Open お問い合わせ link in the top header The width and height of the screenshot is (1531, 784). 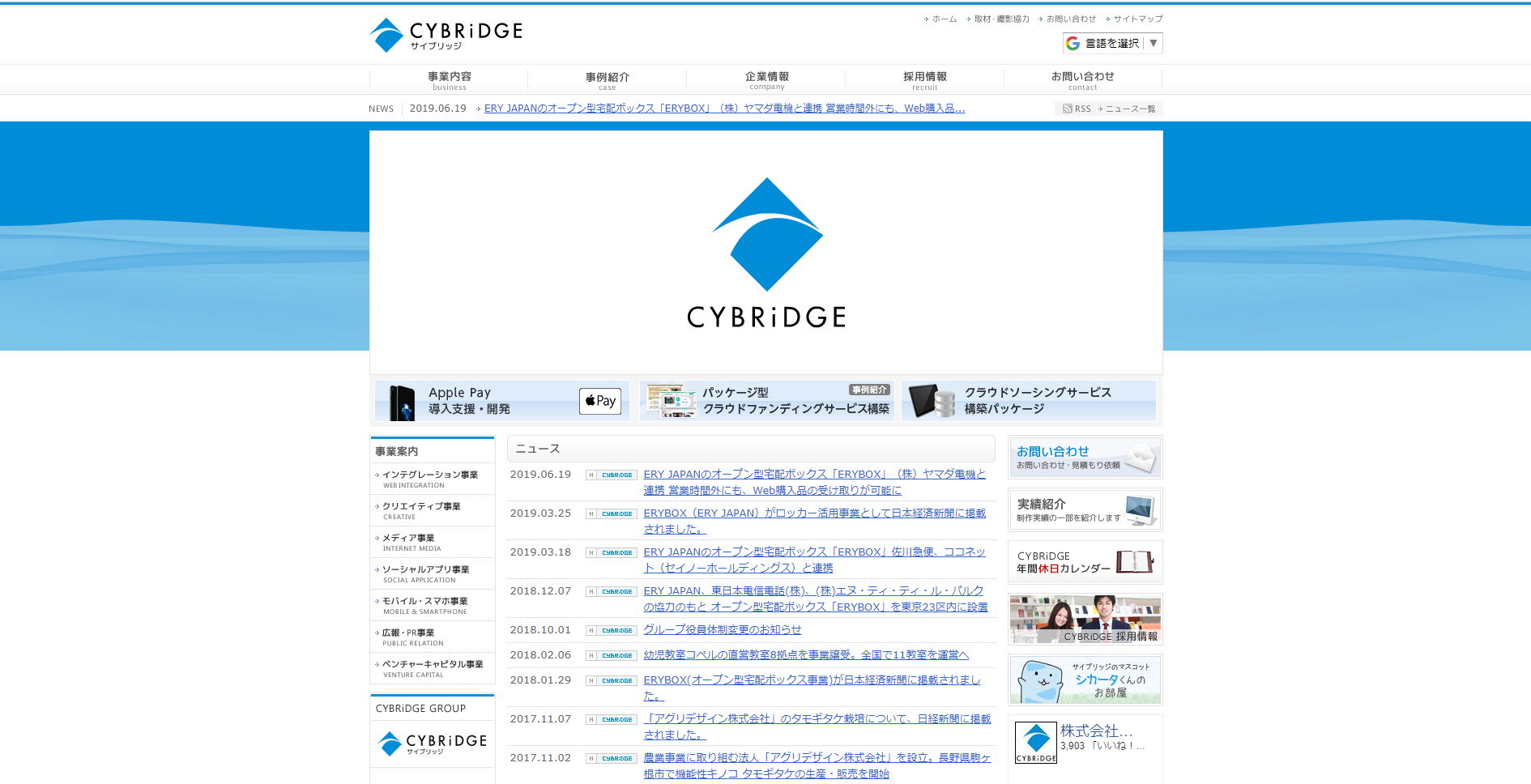coord(1067,19)
